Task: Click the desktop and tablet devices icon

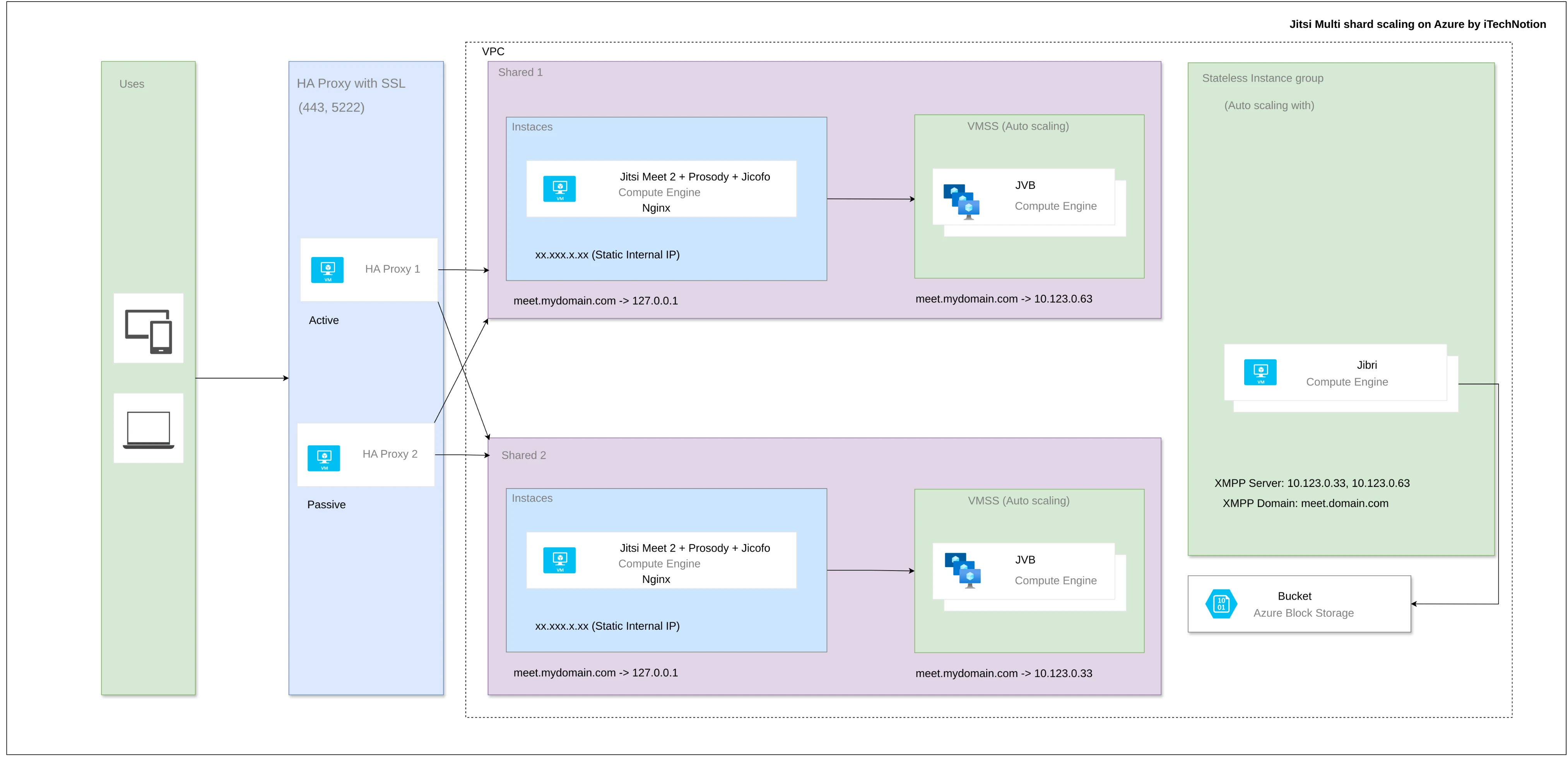Action: pos(149,331)
